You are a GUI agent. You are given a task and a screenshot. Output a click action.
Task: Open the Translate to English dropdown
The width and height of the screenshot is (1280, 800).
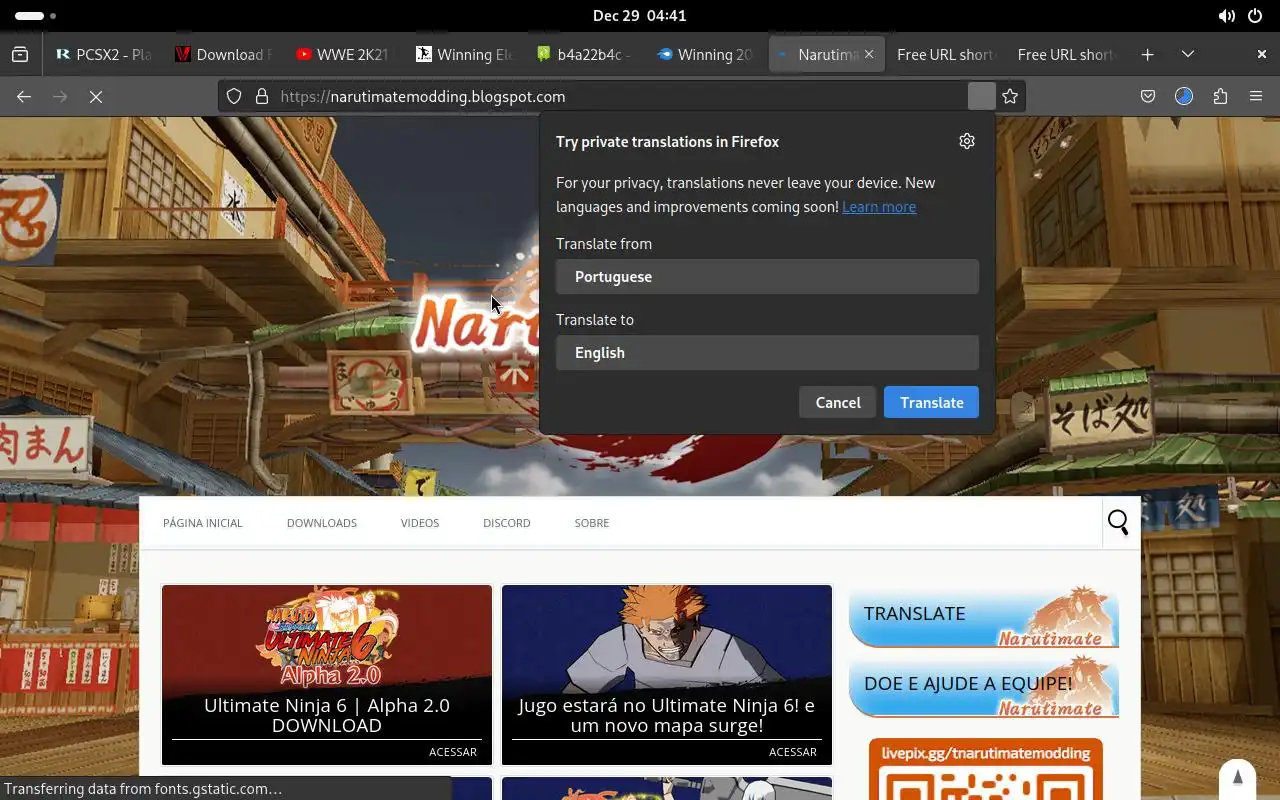(x=767, y=353)
